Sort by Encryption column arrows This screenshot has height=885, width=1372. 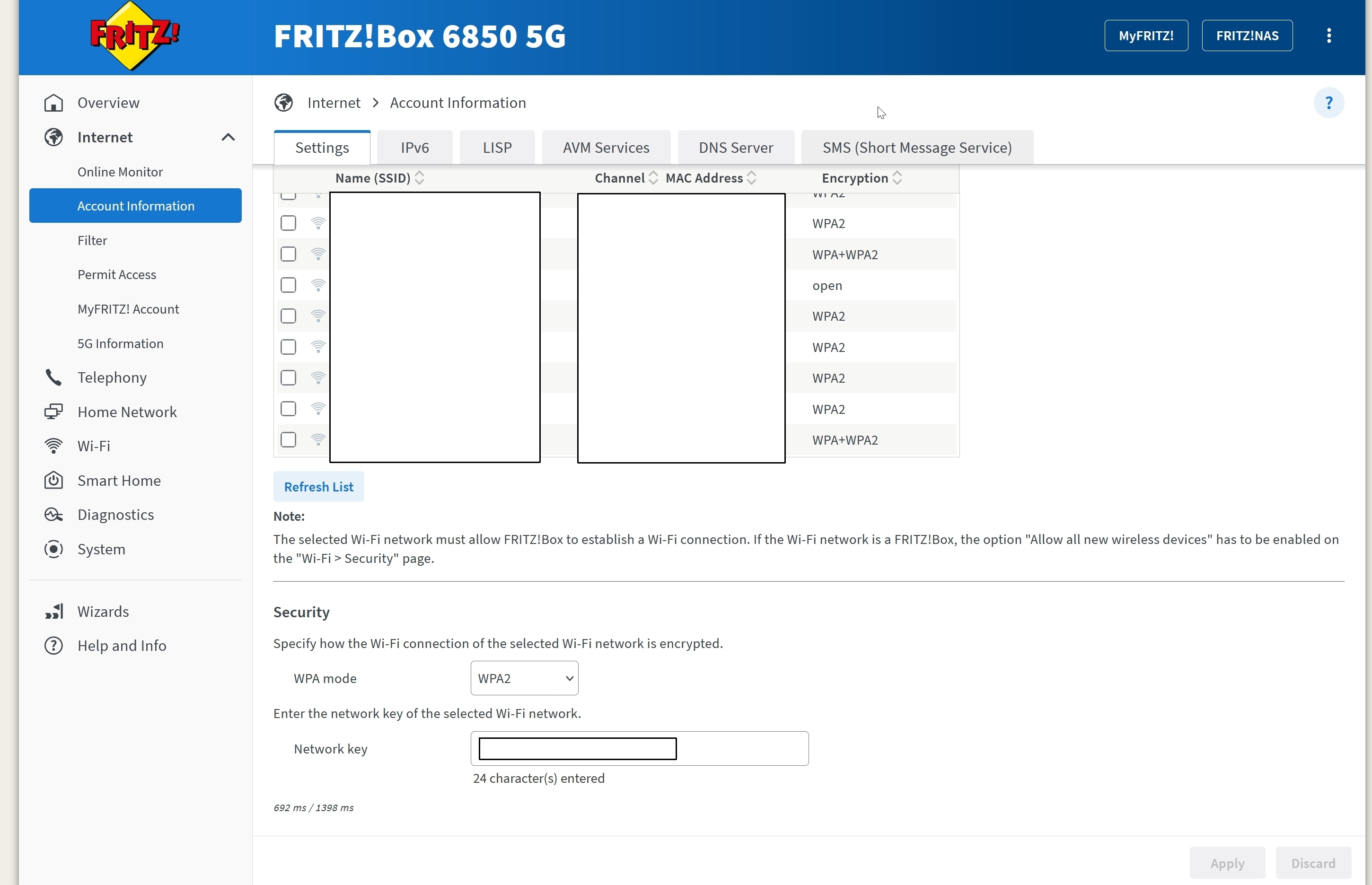click(x=897, y=178)
